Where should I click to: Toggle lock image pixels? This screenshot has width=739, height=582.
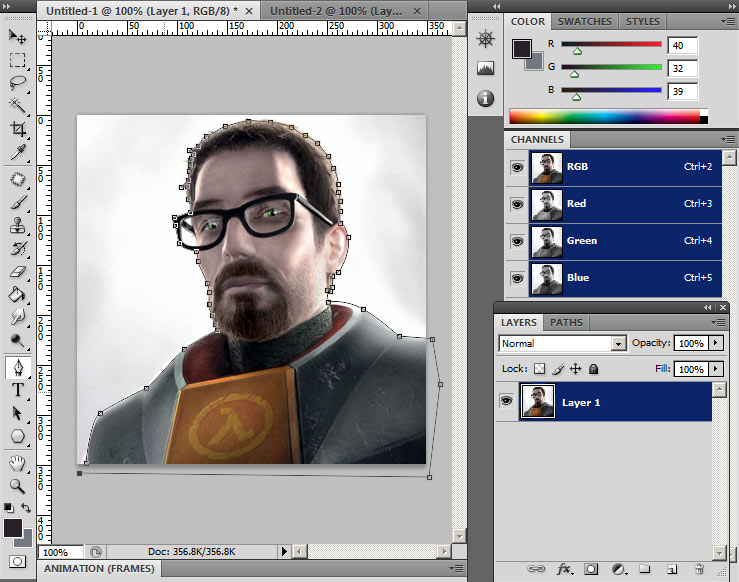pos(558,369)
